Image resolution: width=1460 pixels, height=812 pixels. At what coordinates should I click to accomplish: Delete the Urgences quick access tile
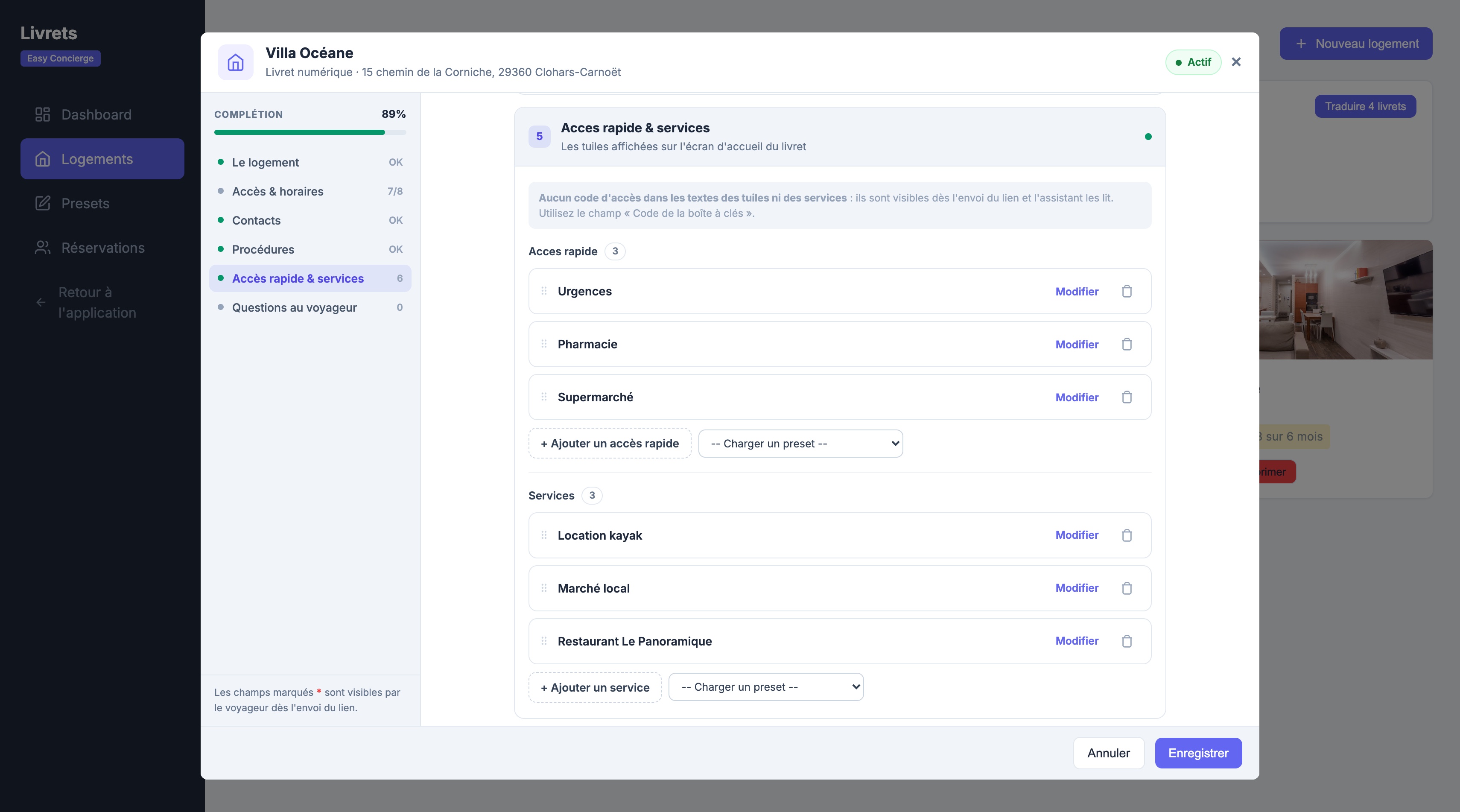1127,291
